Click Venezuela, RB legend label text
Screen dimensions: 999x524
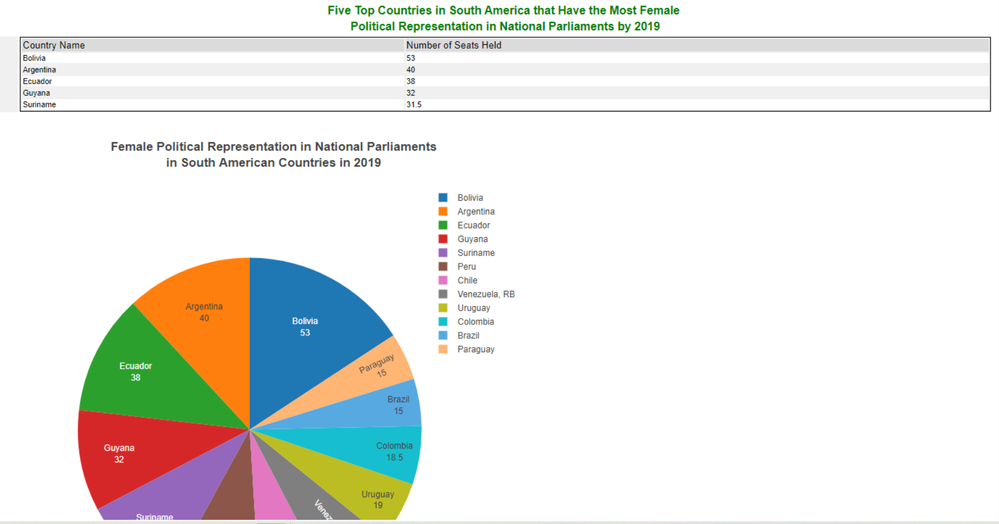click(486, 294)
